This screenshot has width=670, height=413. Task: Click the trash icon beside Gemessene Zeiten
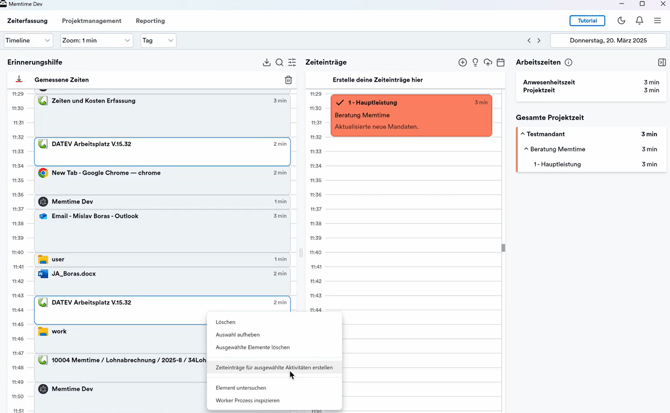(x=288, y=80)
